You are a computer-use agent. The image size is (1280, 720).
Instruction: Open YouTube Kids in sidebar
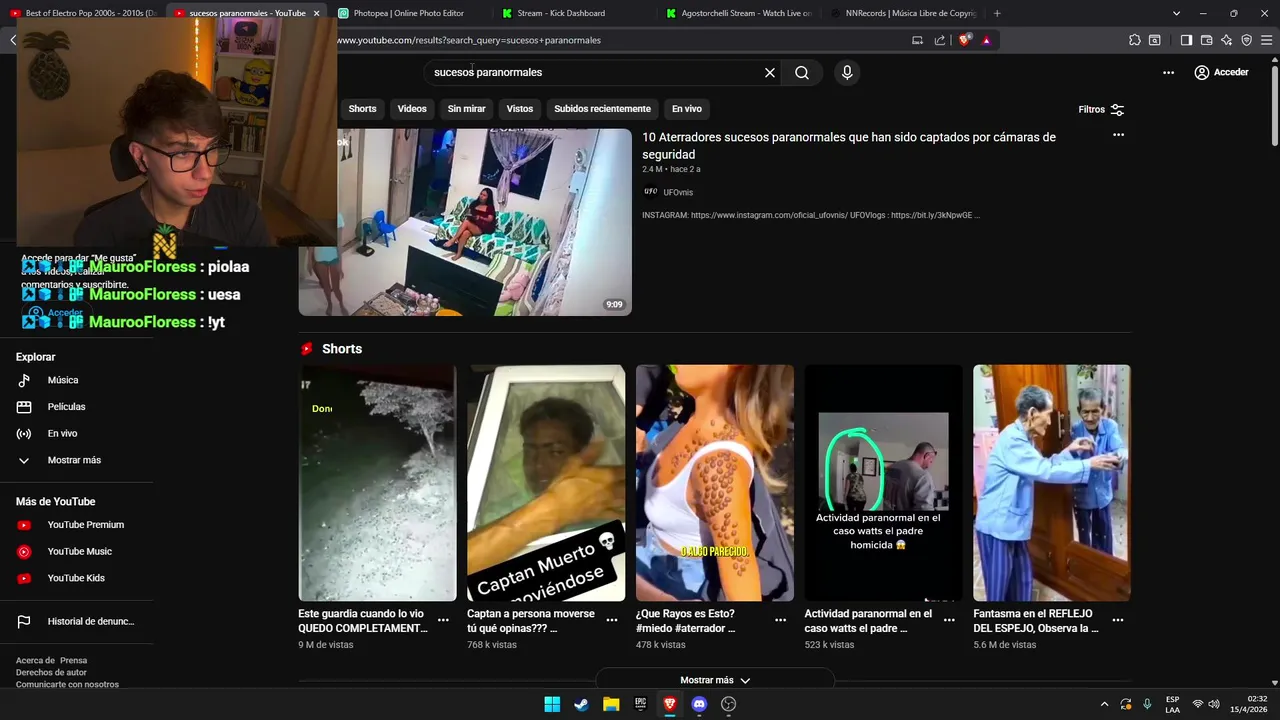pos(76,578)
